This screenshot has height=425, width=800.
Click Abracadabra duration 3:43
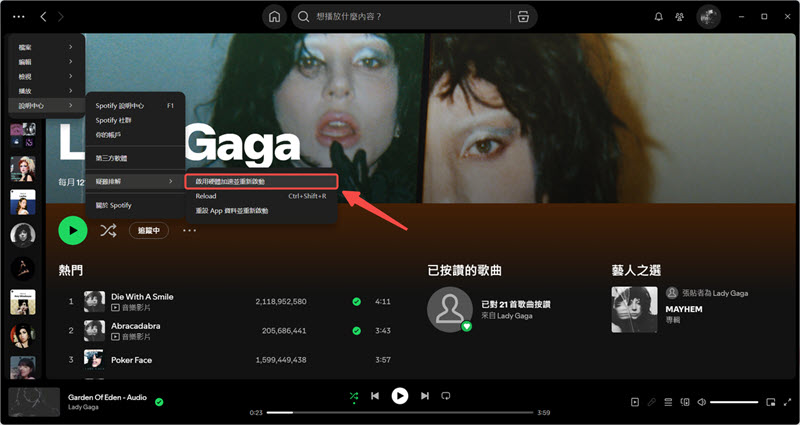coord(383,331)
